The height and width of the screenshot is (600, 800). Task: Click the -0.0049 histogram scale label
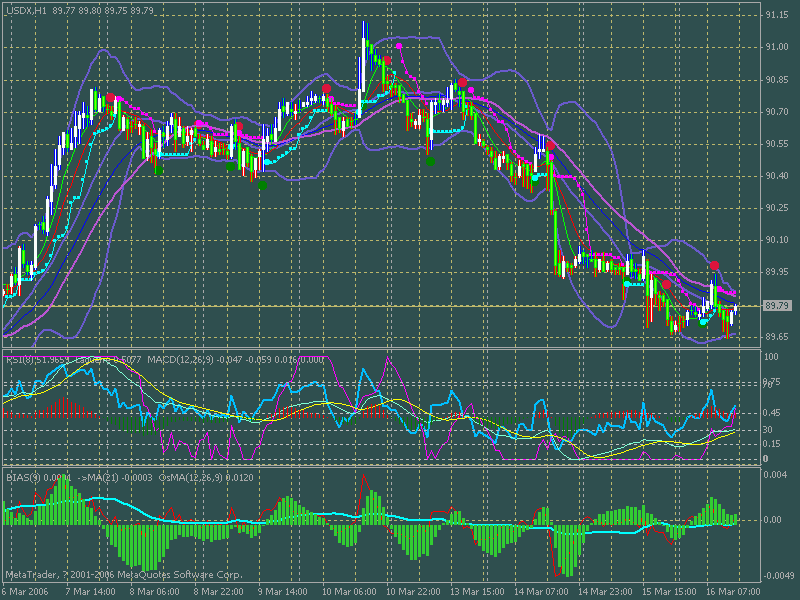[777, 575]
